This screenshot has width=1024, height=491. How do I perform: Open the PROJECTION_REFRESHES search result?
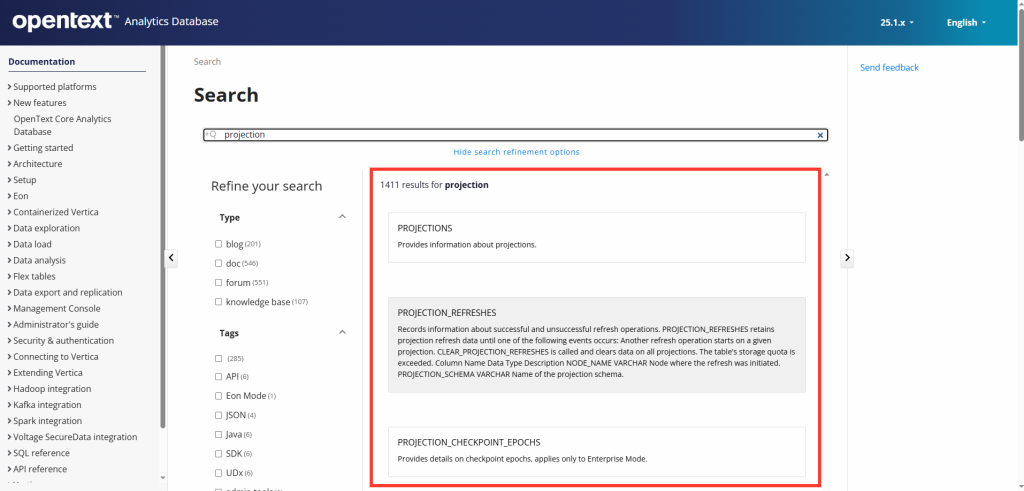[447, 312]
